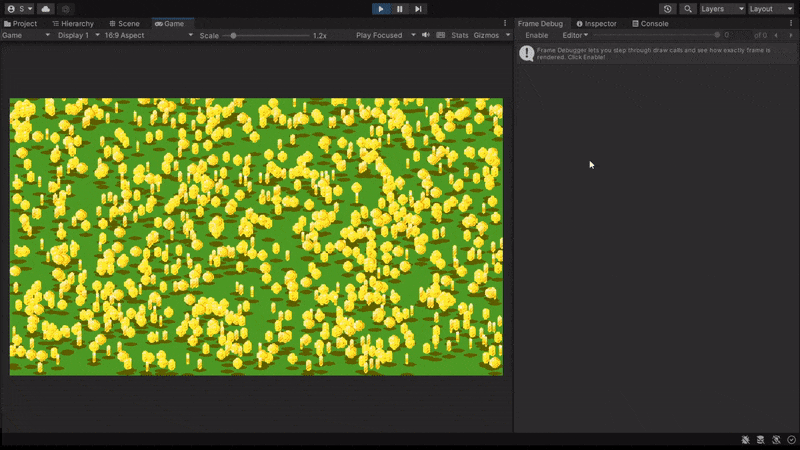This screenshot has height=450, width=800.
Task: Expand the 16:9 Aspect dropdown
Action: [x=150, y=35]
